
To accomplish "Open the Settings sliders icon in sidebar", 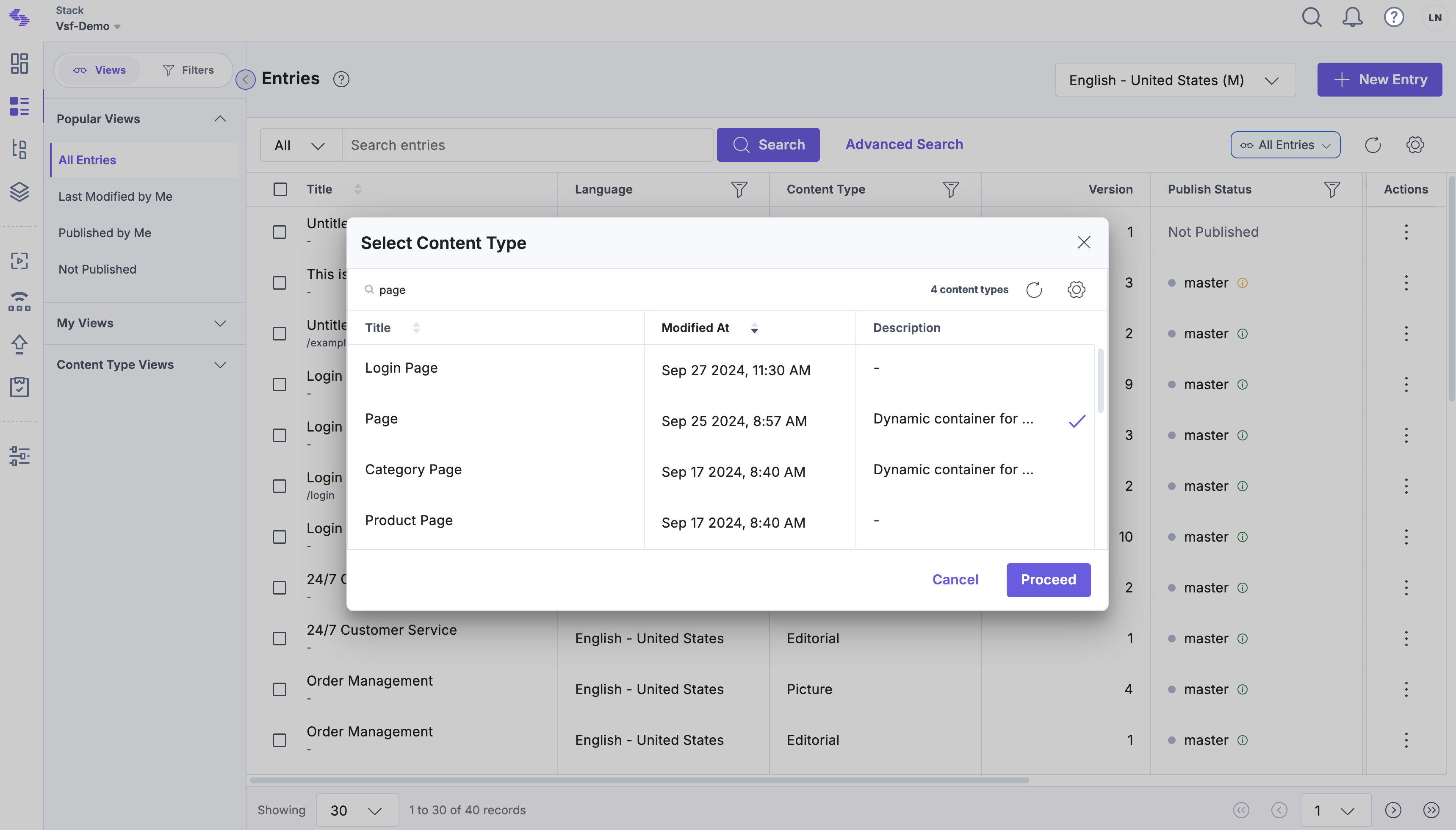I will (19, 456).
